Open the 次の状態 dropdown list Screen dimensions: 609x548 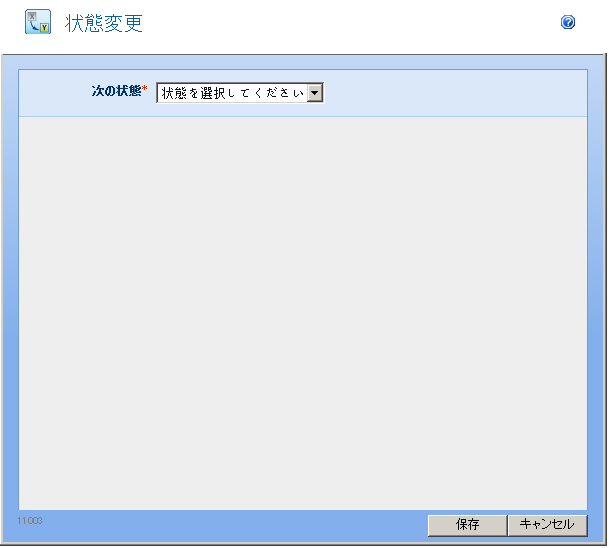pos(240,93)
